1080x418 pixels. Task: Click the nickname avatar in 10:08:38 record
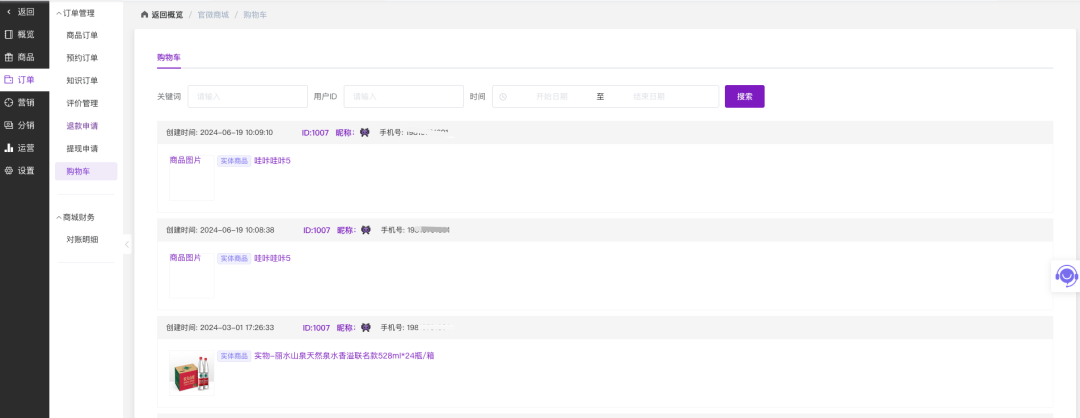pos(366,230)
